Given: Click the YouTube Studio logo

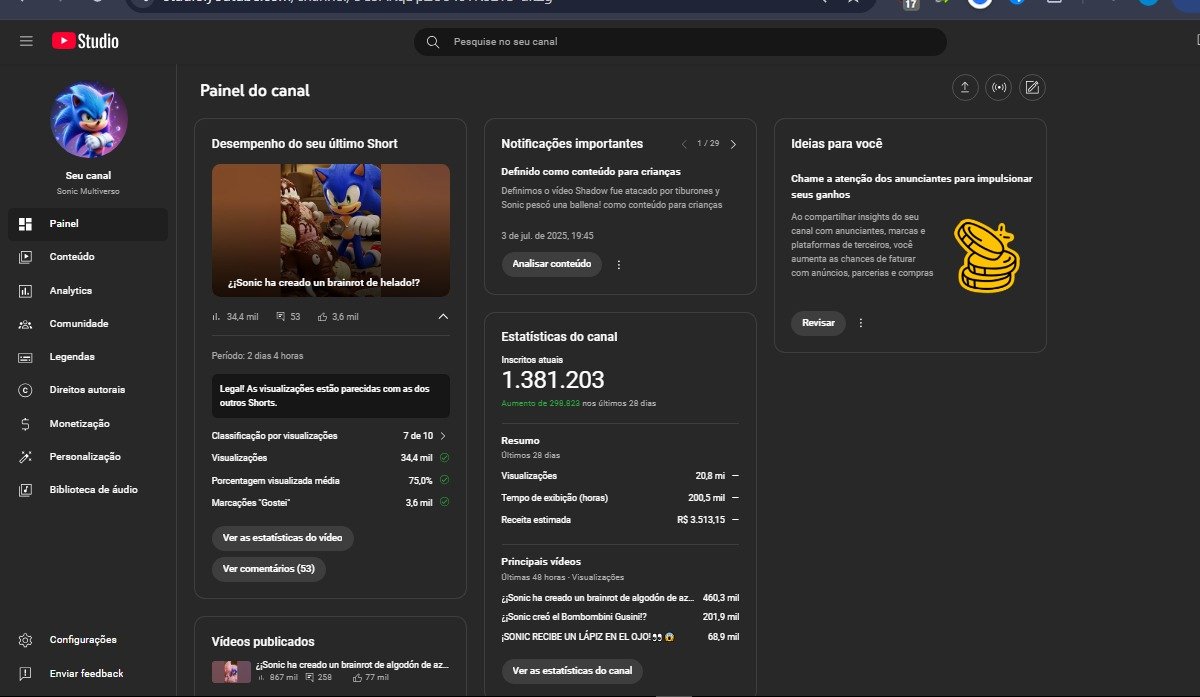Looking at the screenshot, I should (x=85, y=41).
